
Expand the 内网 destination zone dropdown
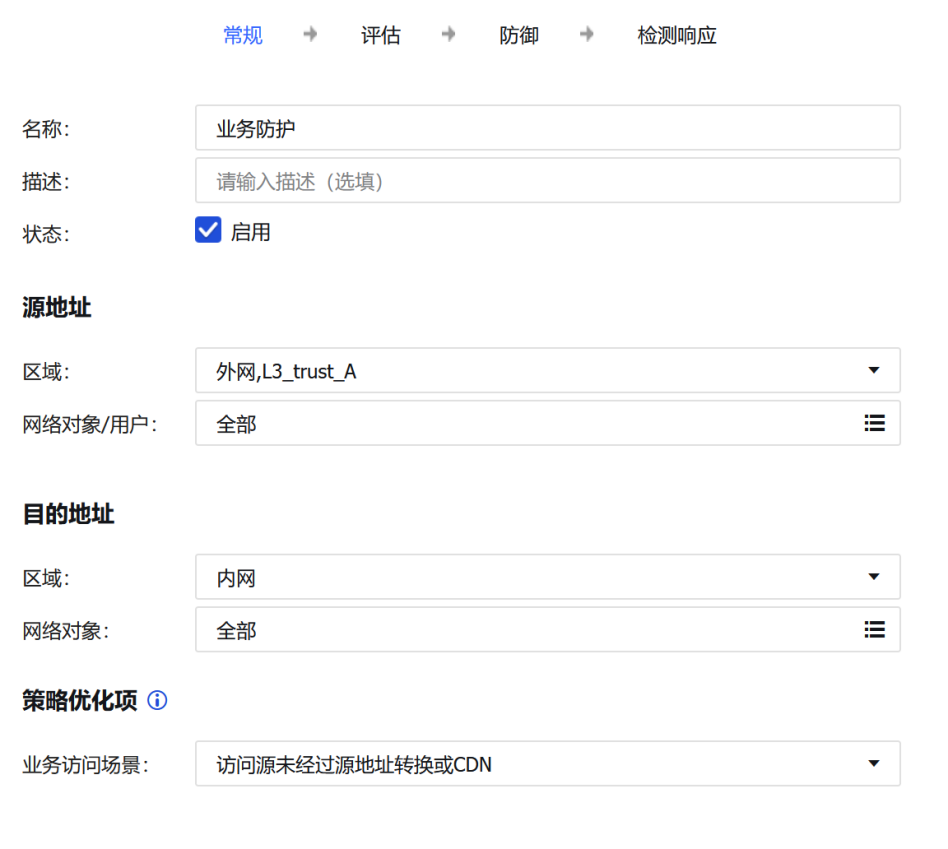coord(530,577)
